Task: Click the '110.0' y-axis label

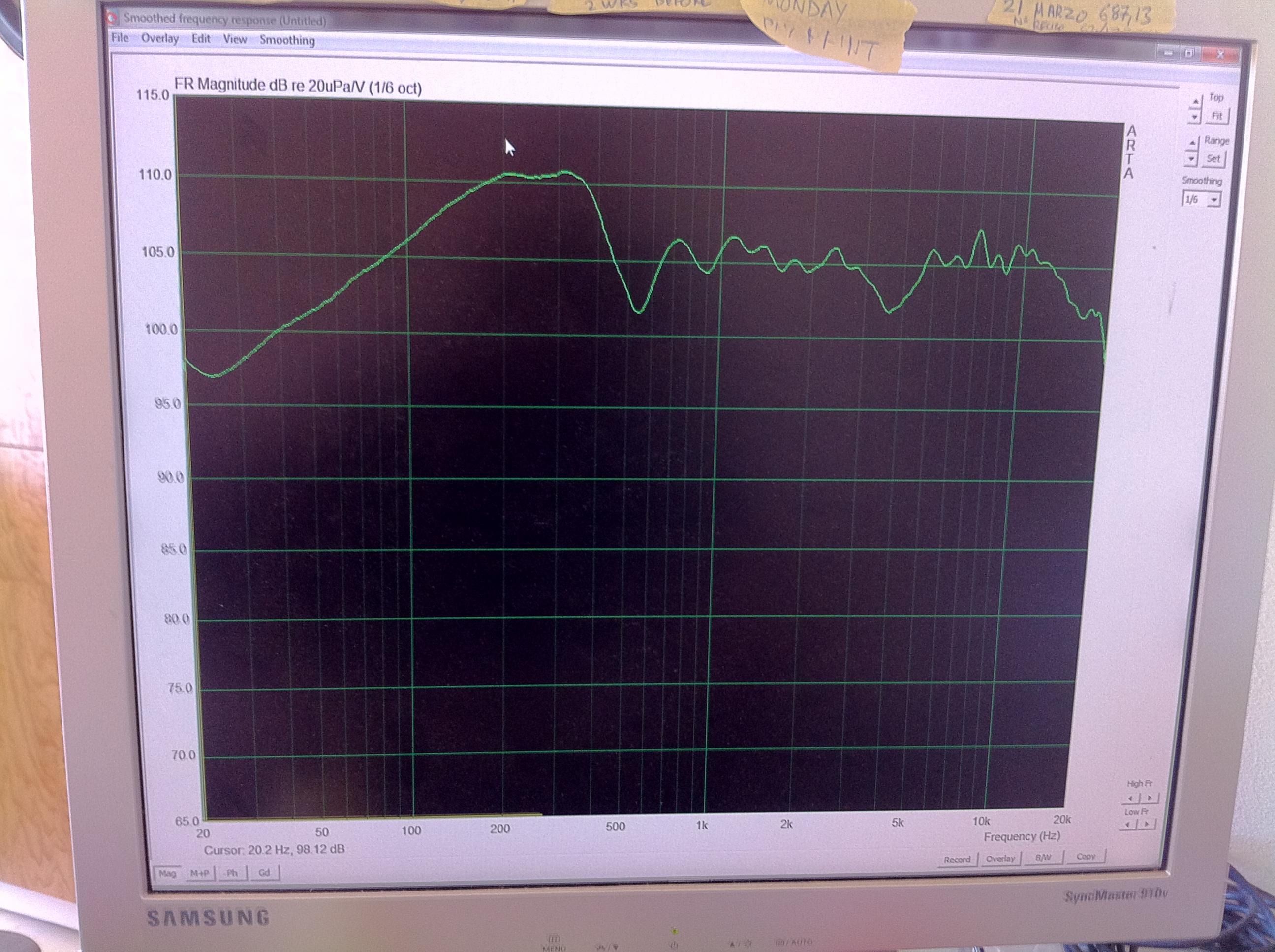Action: [155, 175]
